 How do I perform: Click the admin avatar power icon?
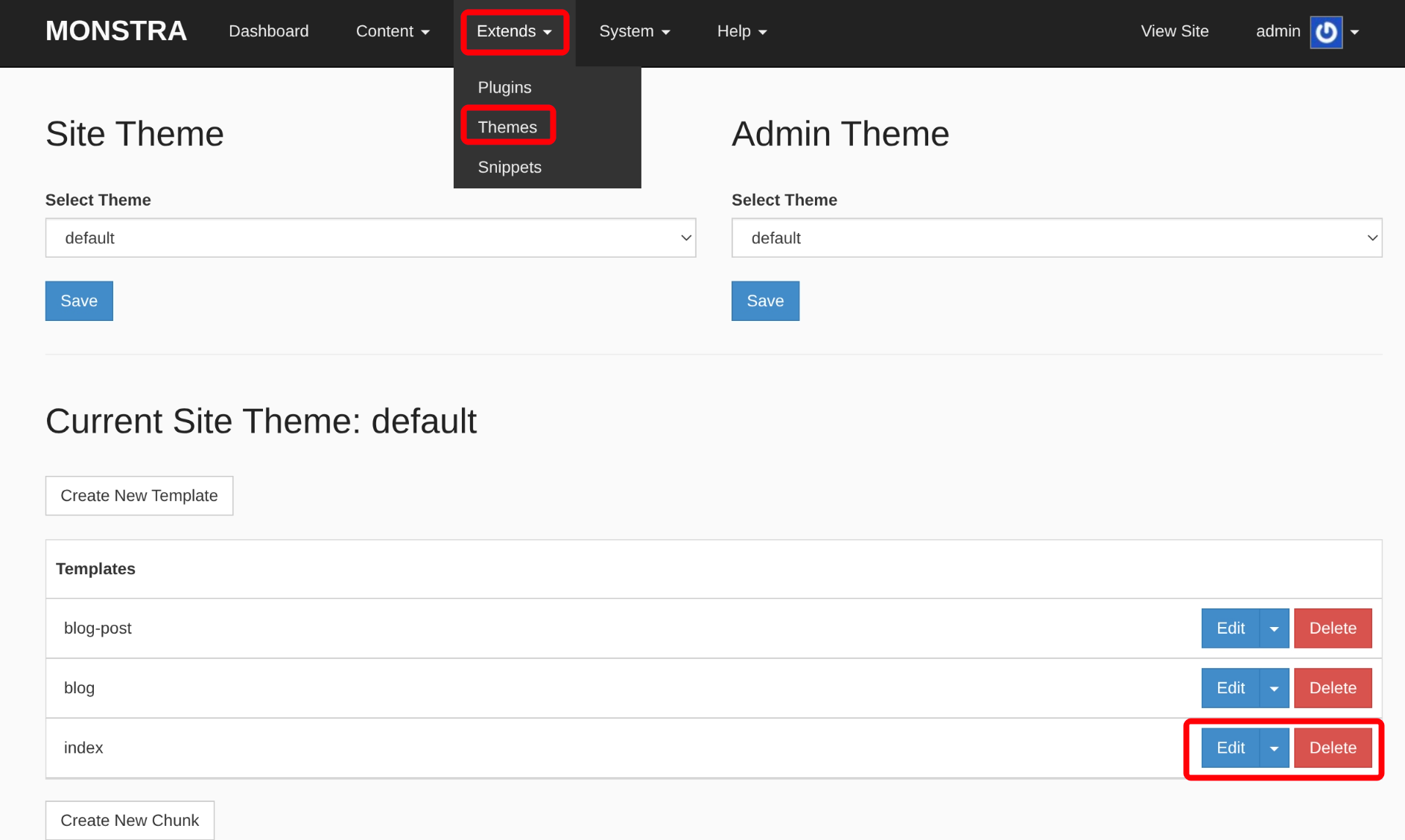point(1326,32)
